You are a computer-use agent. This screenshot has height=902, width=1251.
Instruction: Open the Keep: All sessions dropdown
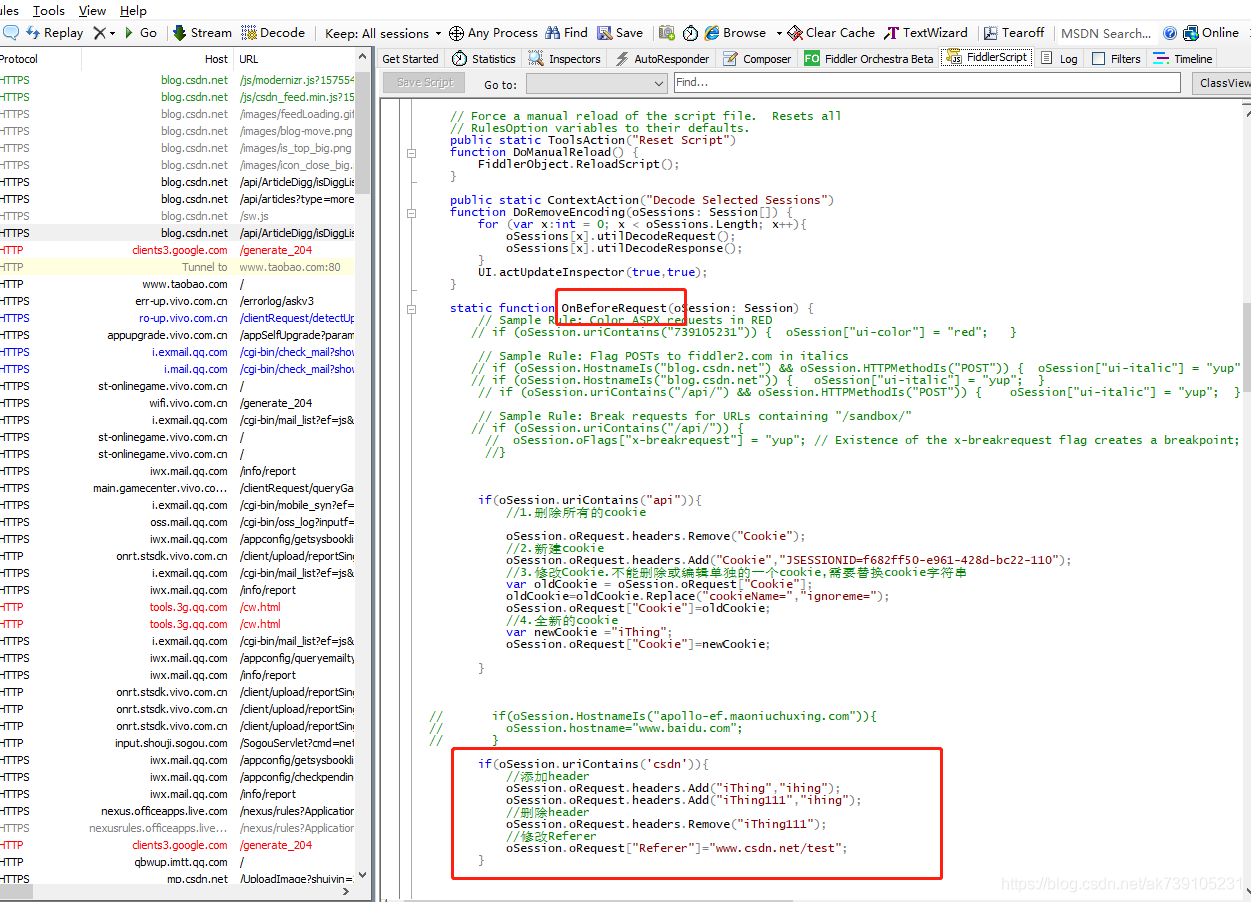pyautogui.click(x=383, y=33)
